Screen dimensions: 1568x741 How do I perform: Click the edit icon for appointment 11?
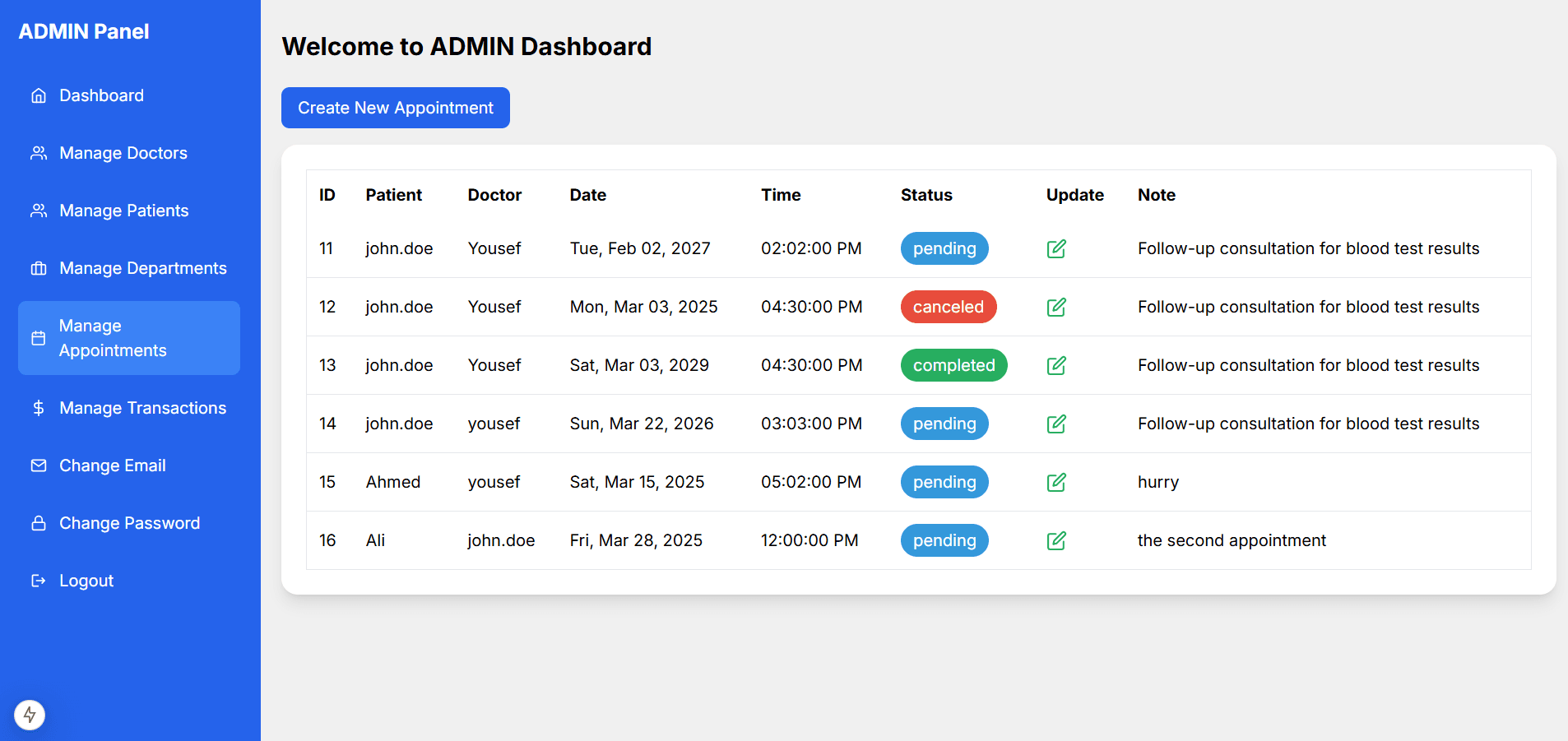pos(1056,248)
